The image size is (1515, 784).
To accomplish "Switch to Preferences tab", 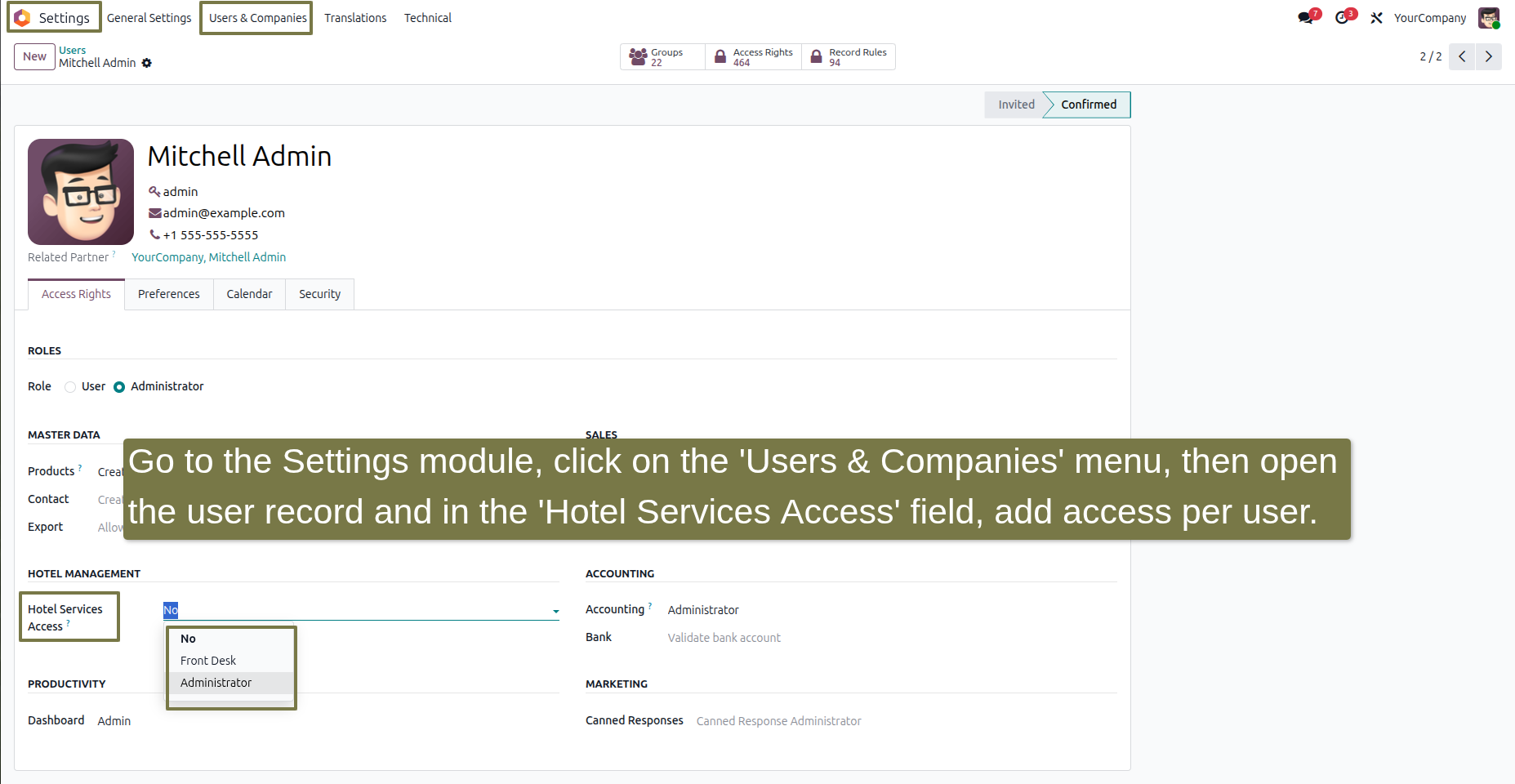I will [x=168, y=294].
